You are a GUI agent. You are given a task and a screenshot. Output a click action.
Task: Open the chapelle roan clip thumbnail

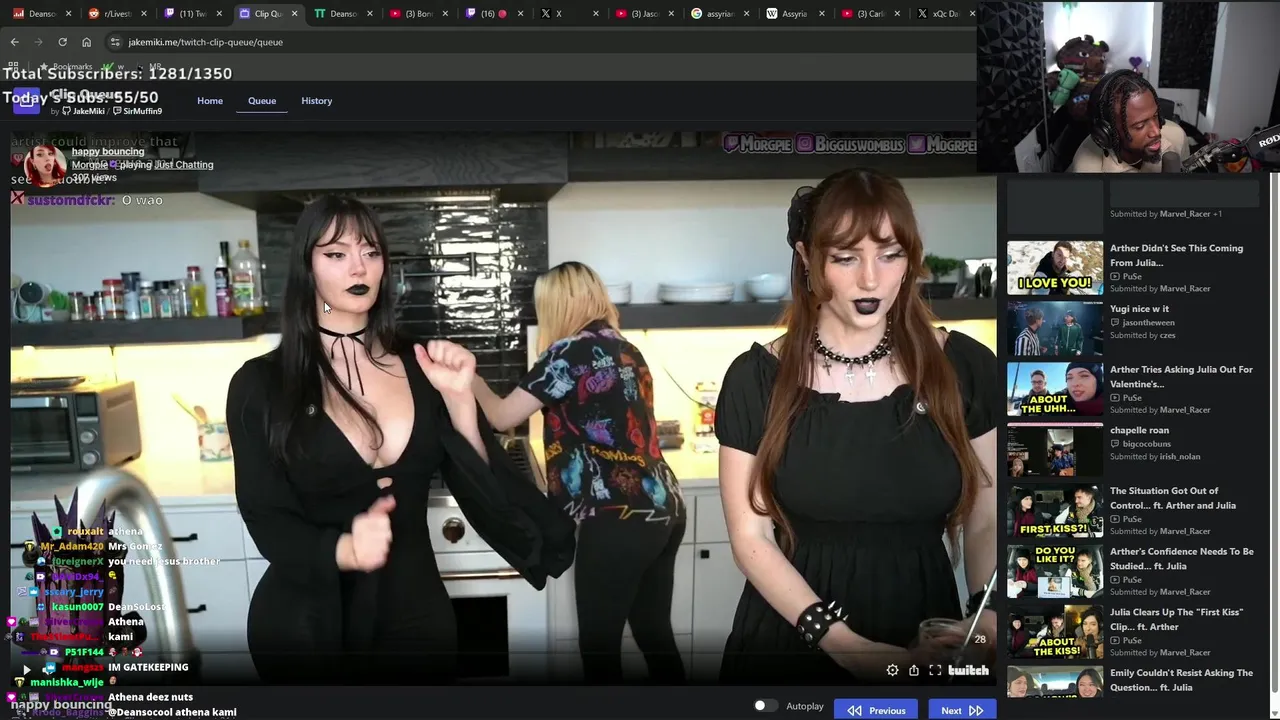tap(1055, 450)
